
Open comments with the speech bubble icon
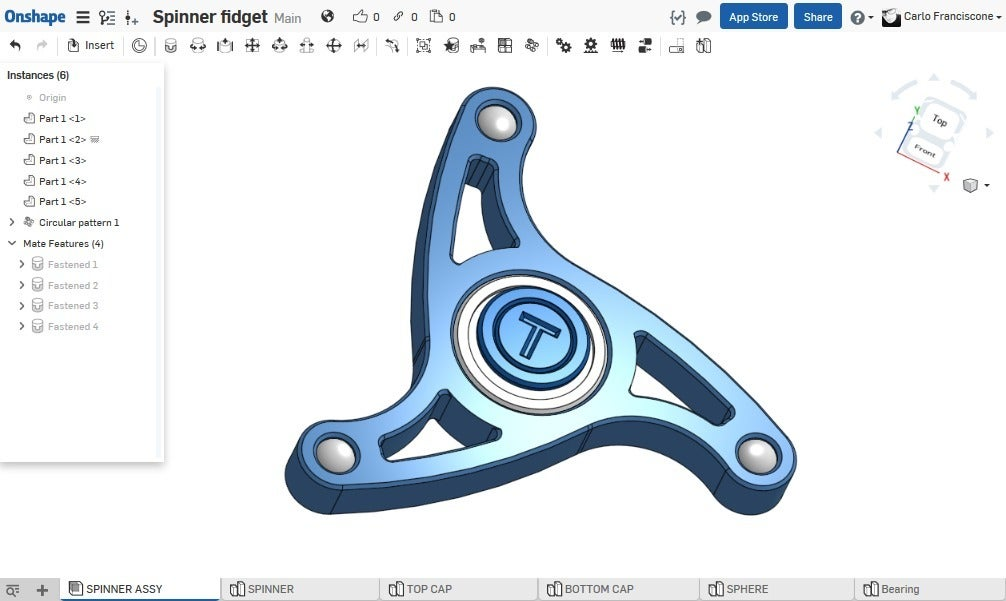[703, 17]
